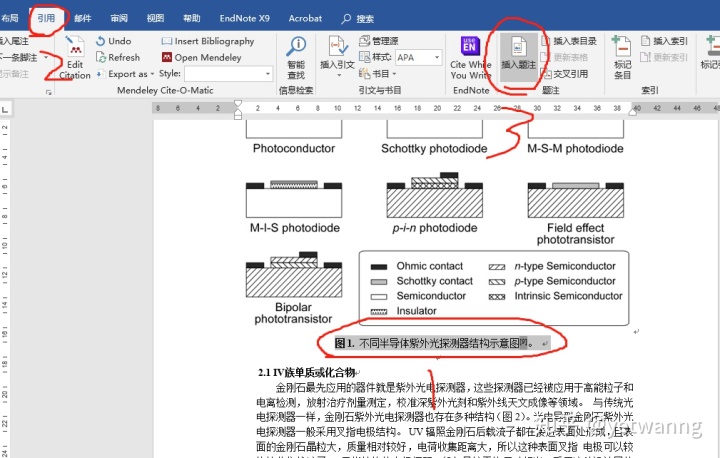This screenshot has height=458, width=720.
Task: Click the Ohmic contact legend entry
Action: [x=417, y=266]
